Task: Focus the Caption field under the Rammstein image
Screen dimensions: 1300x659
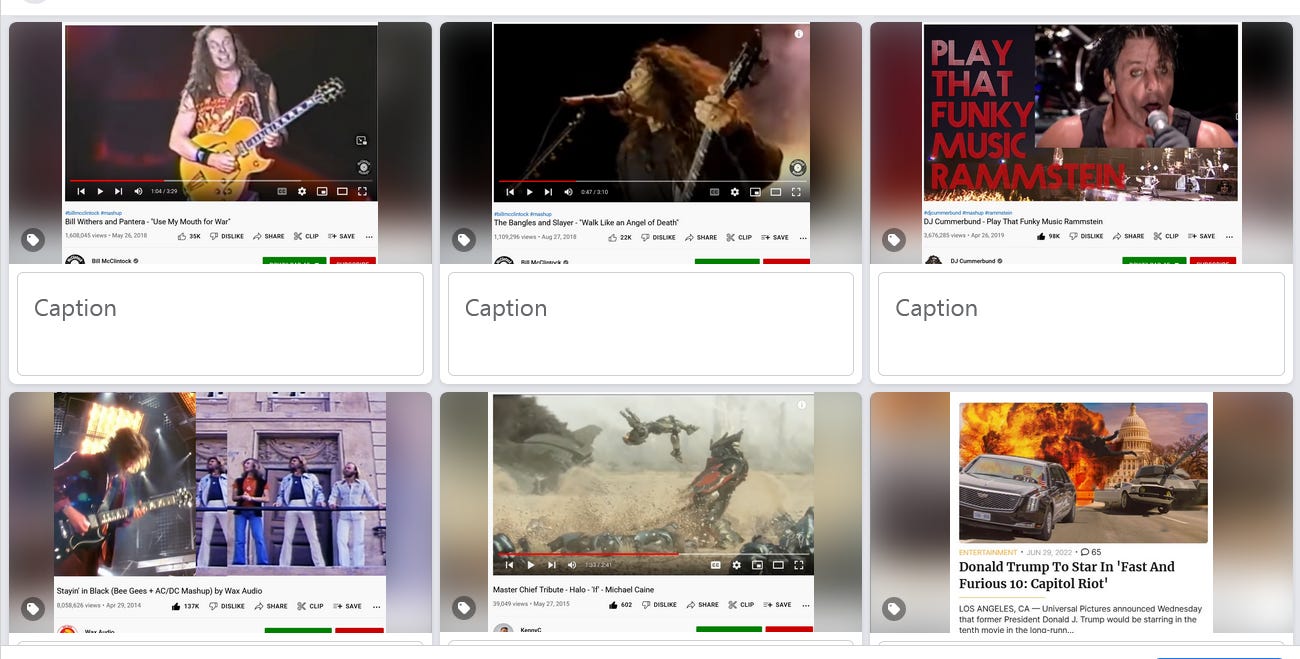Action: [x=1081, y=324]
